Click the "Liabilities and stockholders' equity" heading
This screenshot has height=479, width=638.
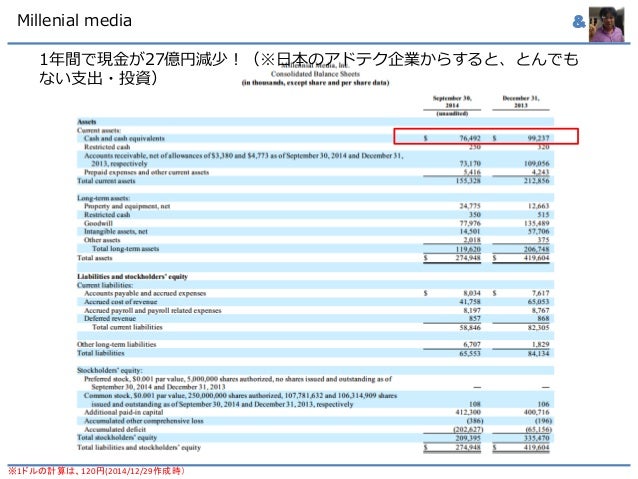[132, 277]
